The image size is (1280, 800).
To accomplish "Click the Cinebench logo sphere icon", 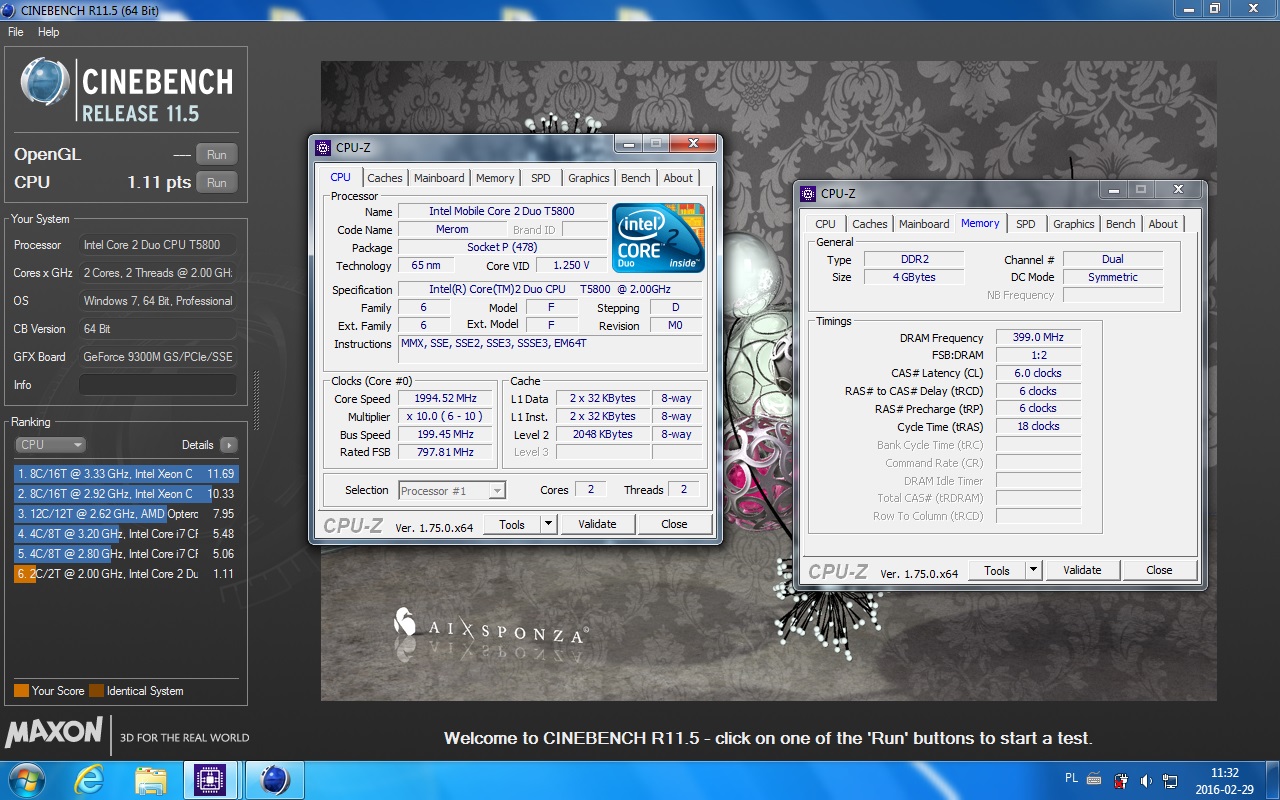I will 45,82.
